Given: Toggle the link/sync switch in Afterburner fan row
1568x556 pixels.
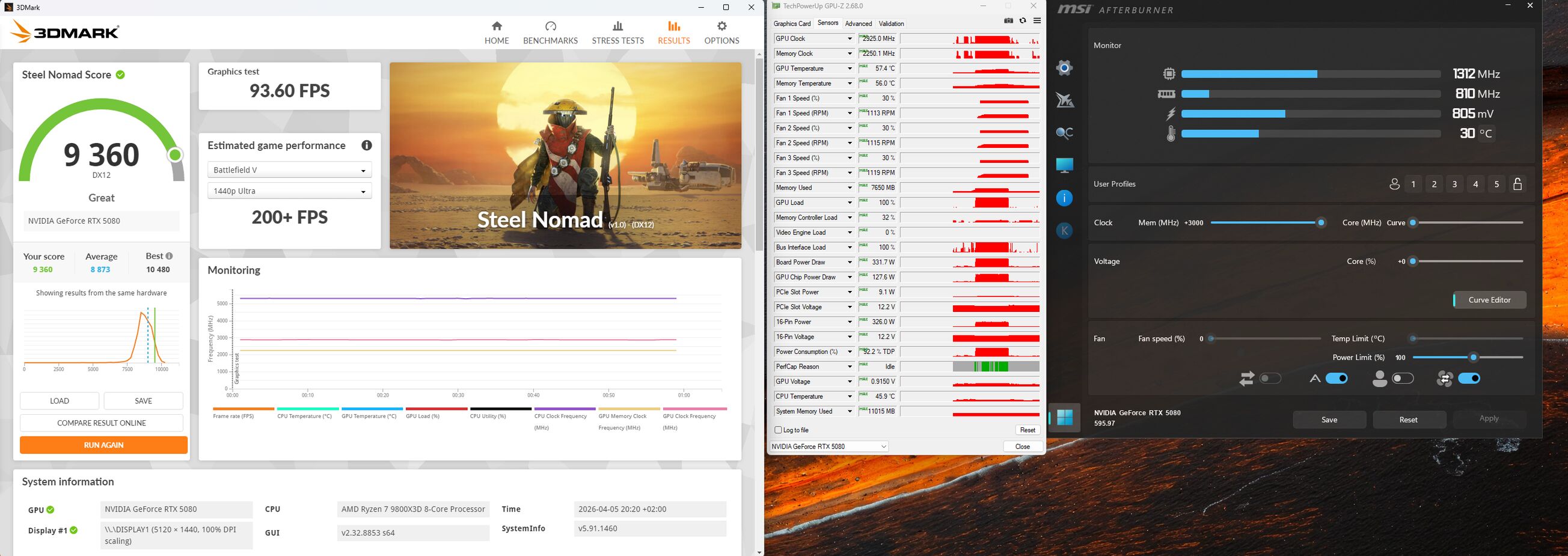Looking at the screenshot, I should [x=1270, y=378].
